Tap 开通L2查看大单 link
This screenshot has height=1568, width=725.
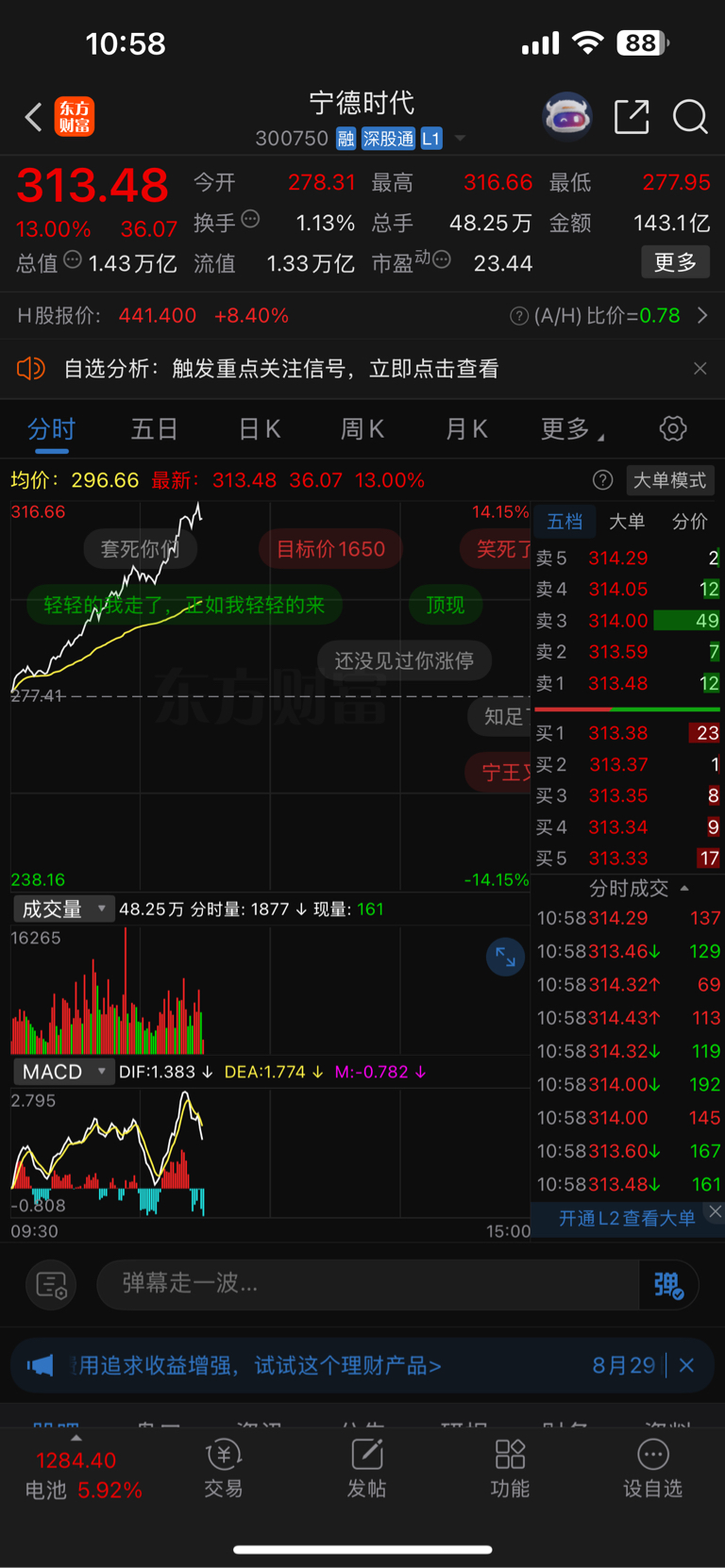627,1218
